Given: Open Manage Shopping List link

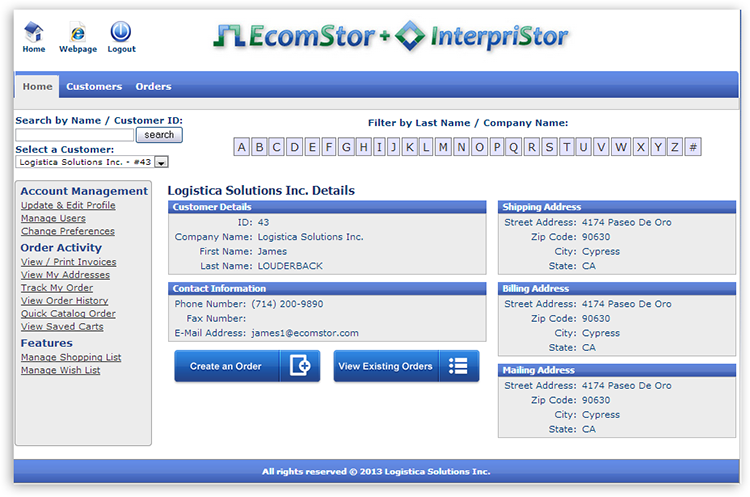Looking at the screenshot, I should click(71, 357).
